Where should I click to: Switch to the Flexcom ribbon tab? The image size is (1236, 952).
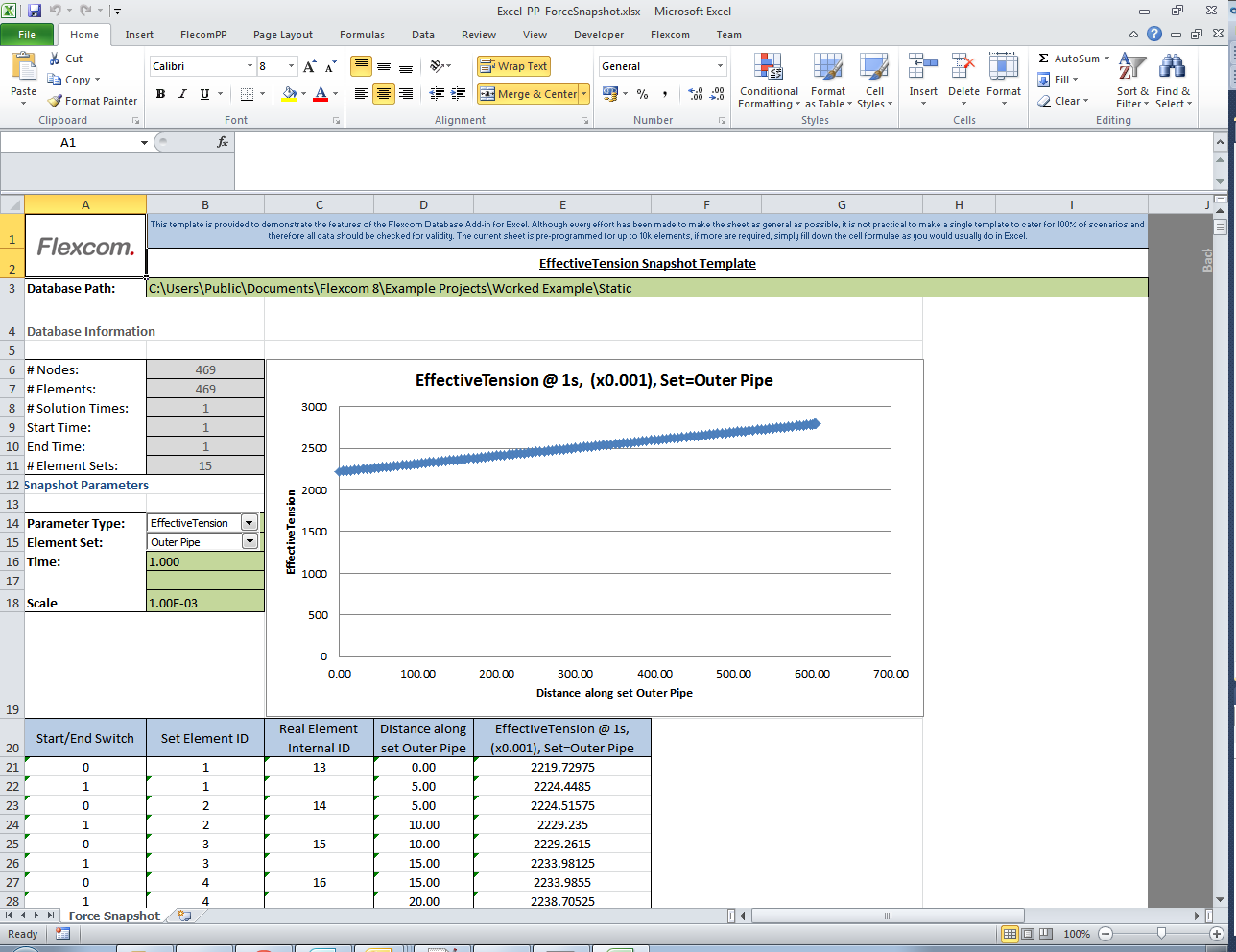(670, 35)
